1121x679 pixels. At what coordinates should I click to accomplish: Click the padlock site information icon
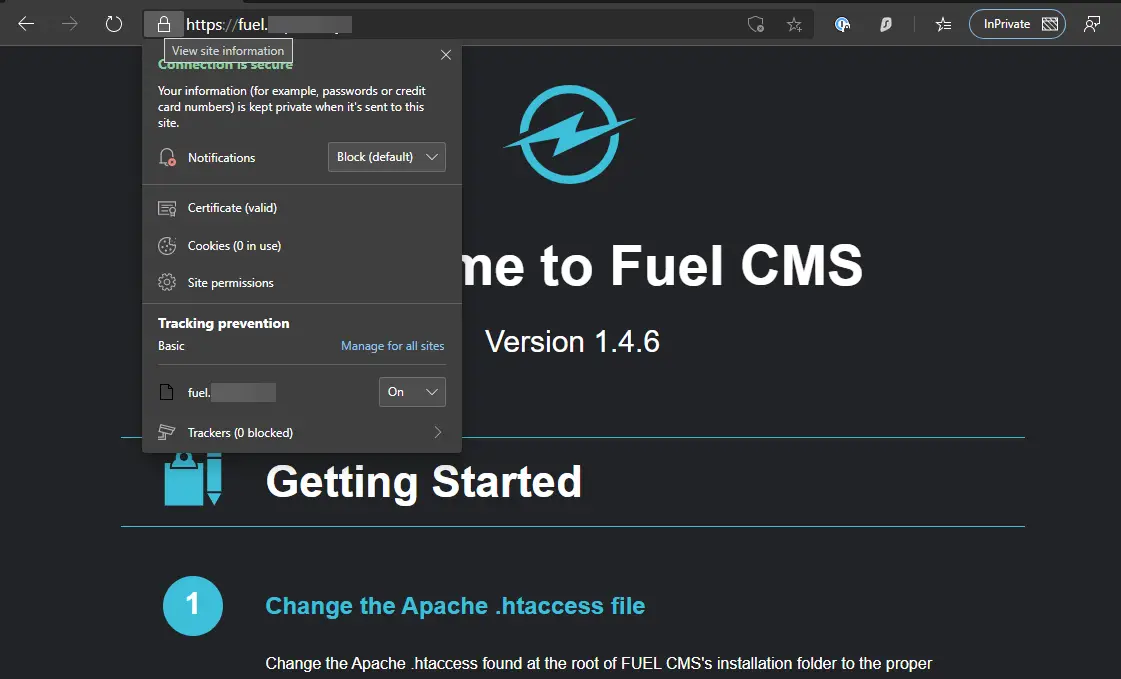click(x=164, y=24)
